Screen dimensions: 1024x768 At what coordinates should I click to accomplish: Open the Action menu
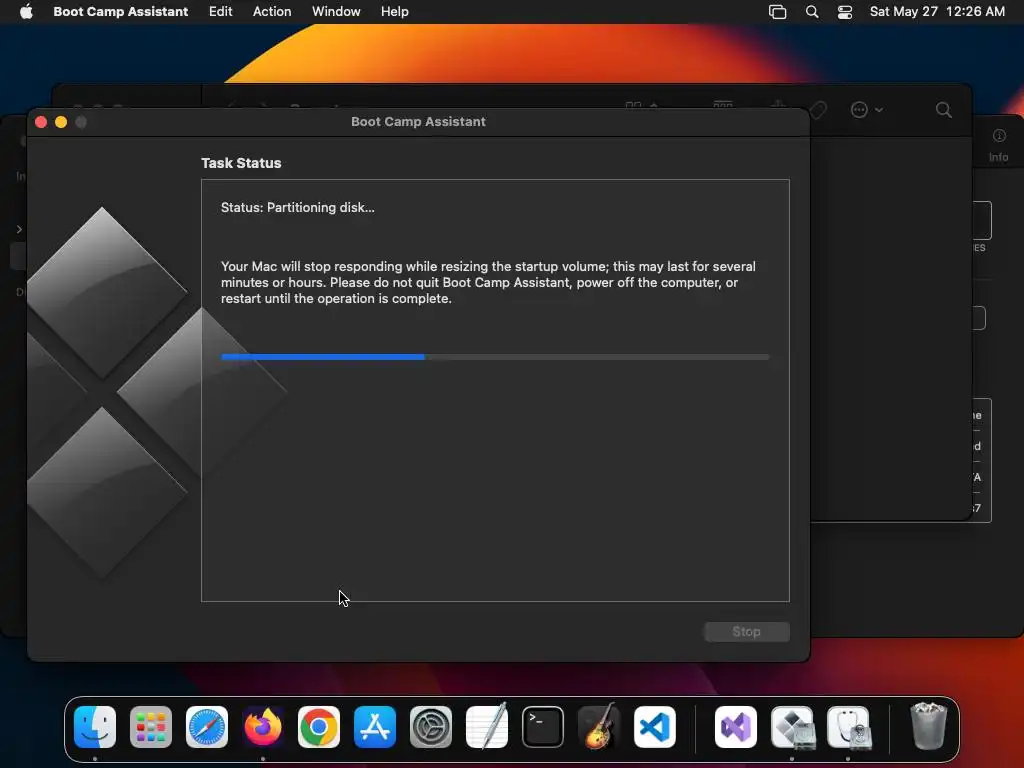pos(272,11)
